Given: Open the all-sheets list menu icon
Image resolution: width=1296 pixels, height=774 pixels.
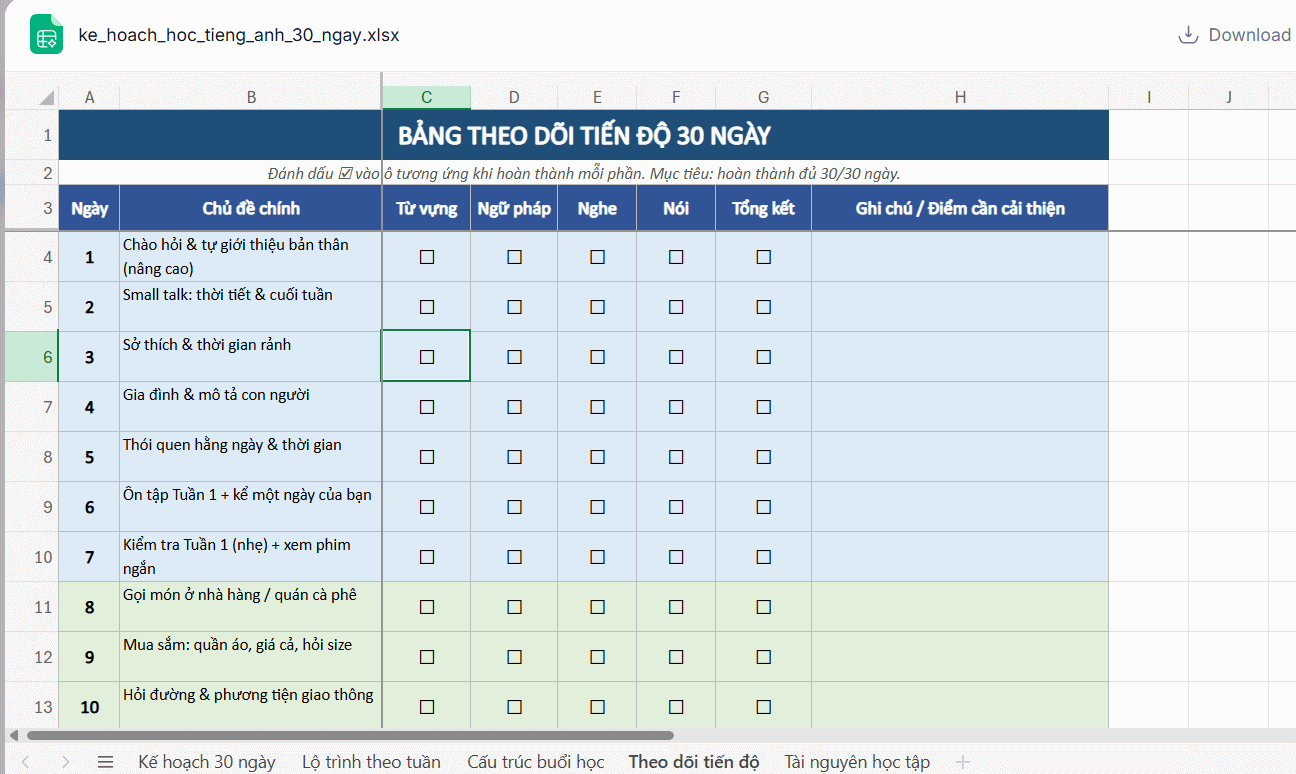Looking at the screenshot, I should 105,762.
